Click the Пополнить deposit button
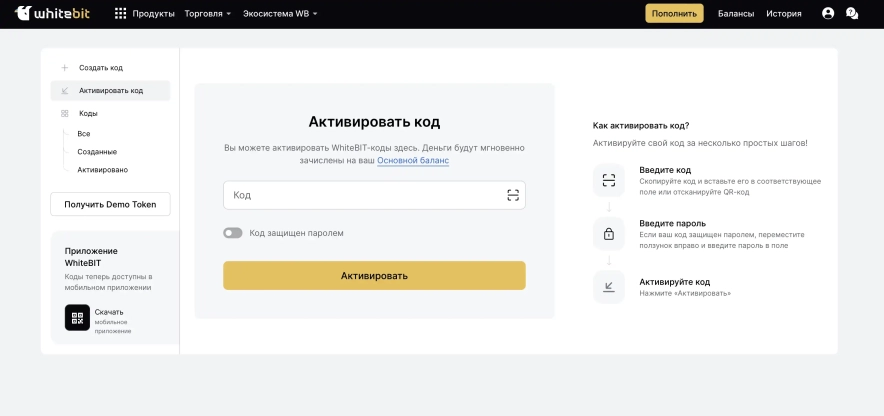 (x=674, y=14)
